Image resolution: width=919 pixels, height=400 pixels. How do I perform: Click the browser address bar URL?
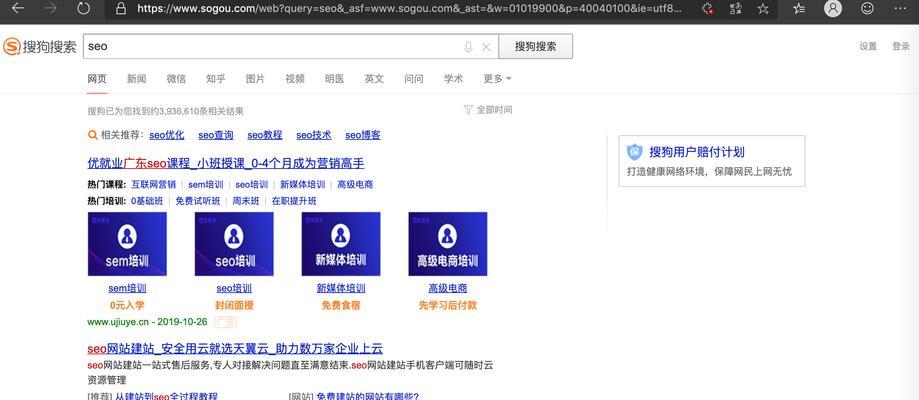[409, 9]
